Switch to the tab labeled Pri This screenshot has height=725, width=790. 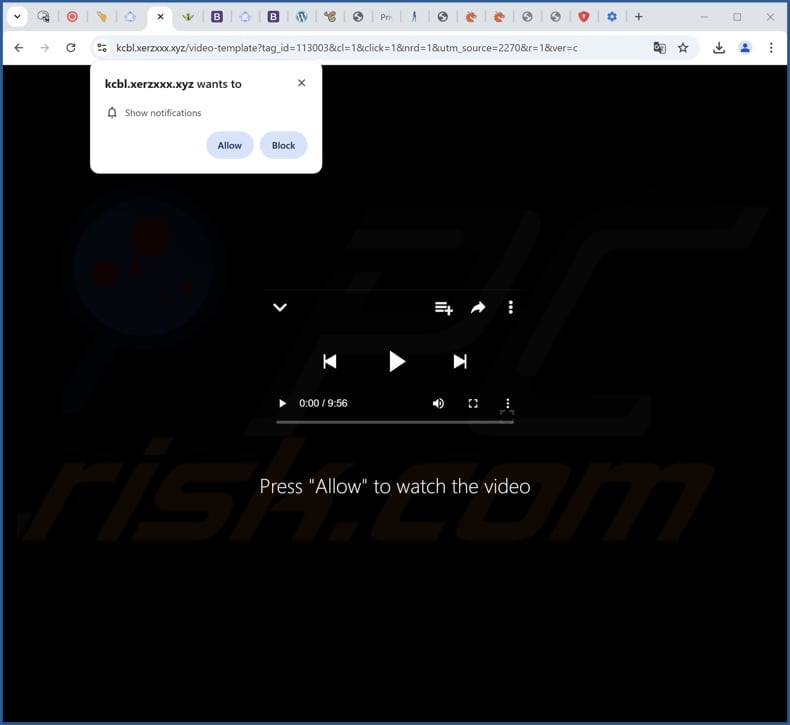click(x=386, y=17)
